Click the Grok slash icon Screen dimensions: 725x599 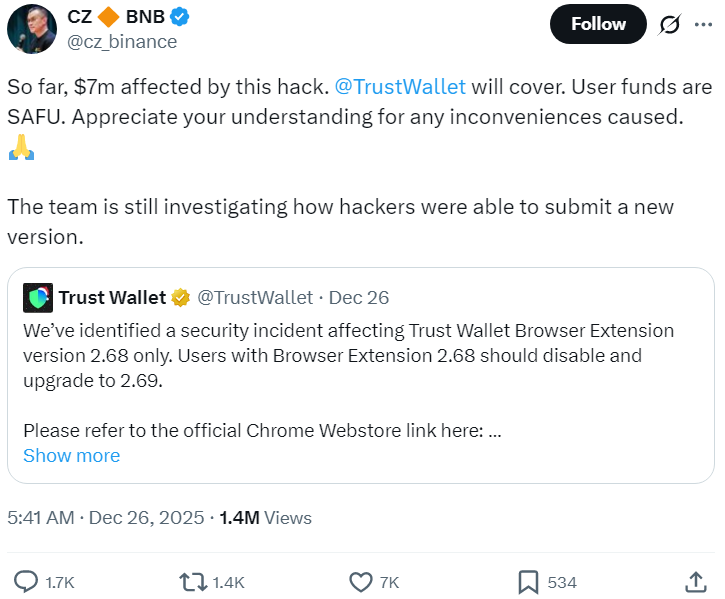670,24
